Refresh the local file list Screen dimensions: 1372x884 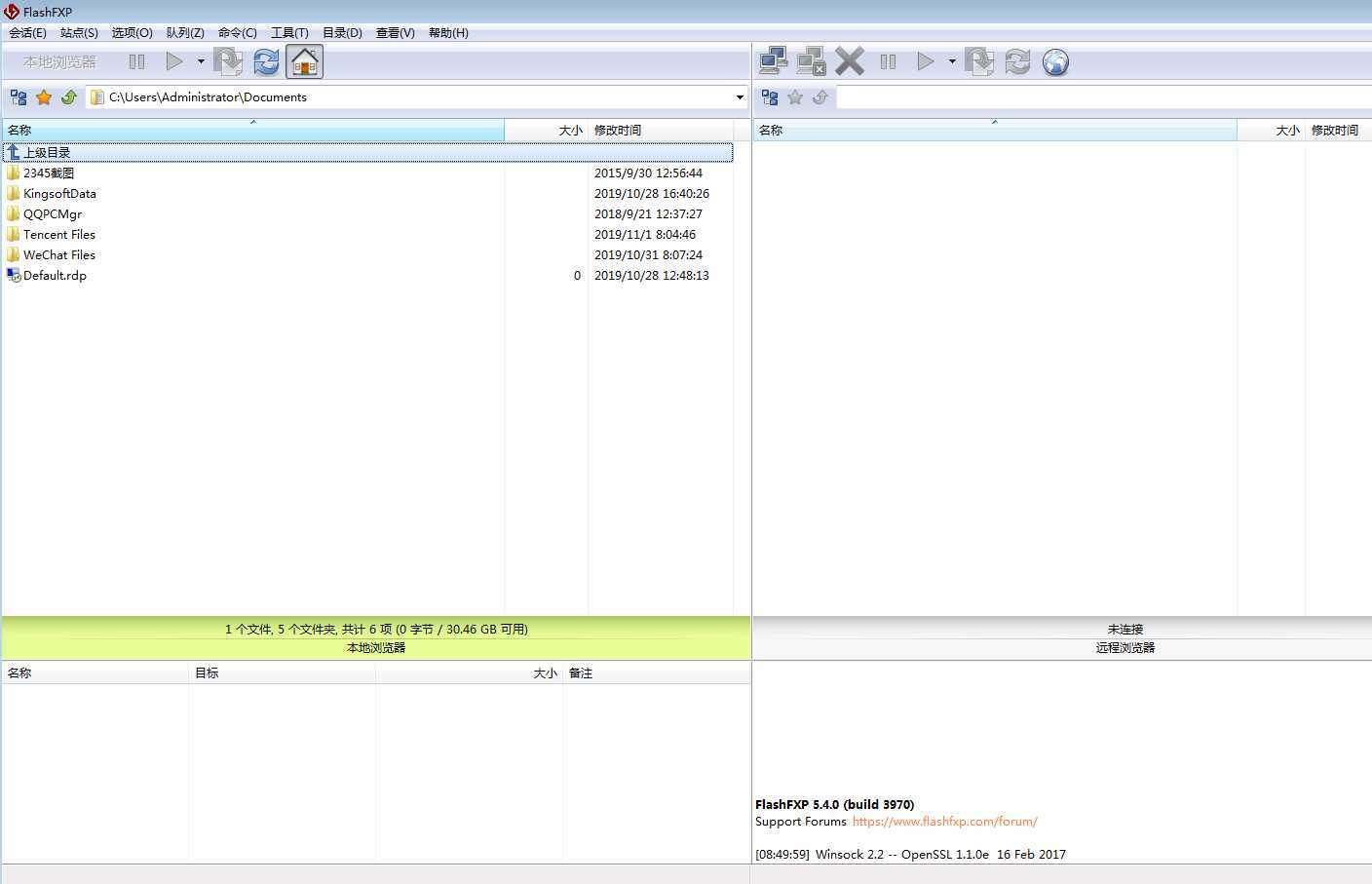[266, 62]
